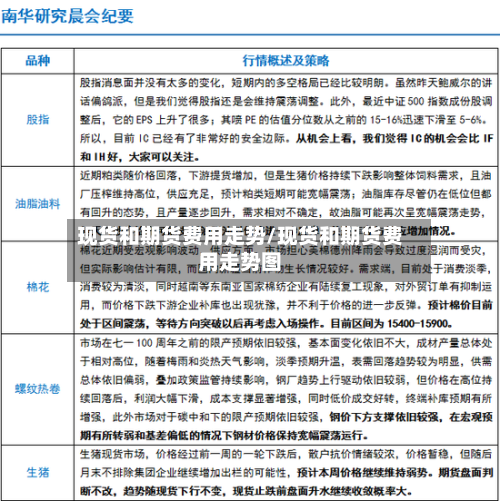Click the 棉花 row label
Image resolution: width=500 pixels, height=501 pixels.
tap(38, 287)
